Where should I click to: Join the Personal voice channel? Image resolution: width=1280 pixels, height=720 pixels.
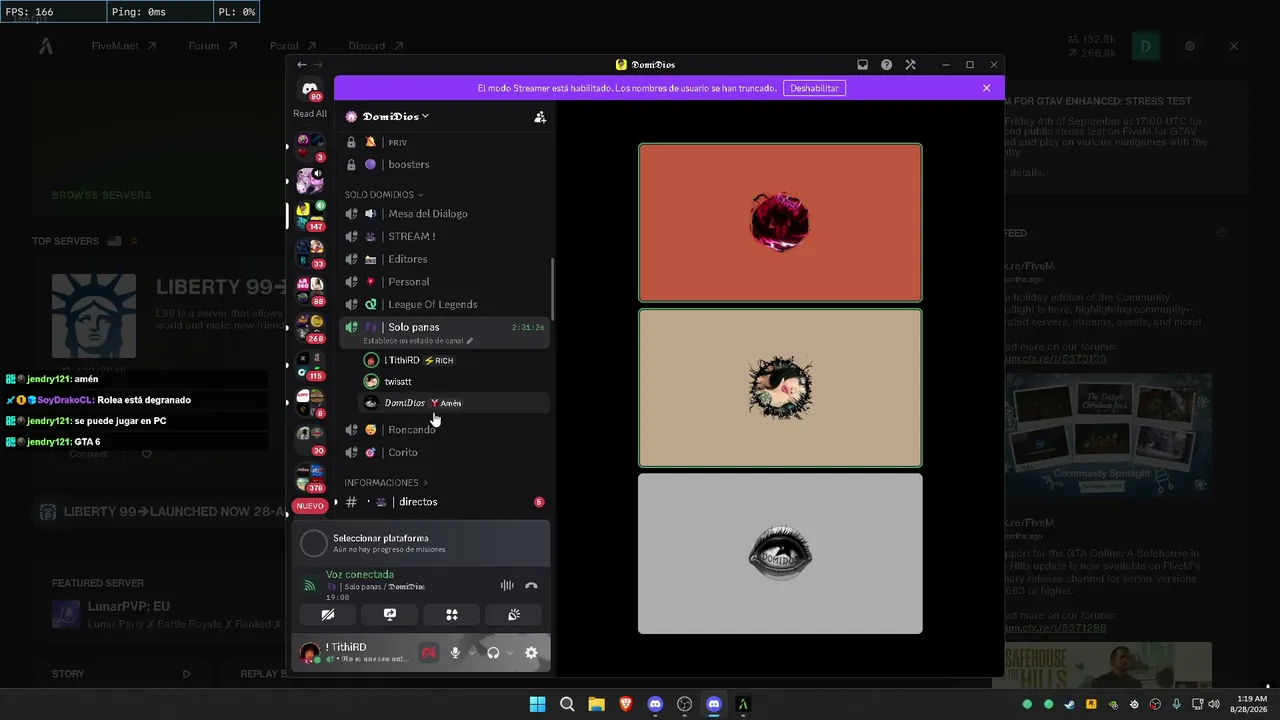(x=446, y=282)
